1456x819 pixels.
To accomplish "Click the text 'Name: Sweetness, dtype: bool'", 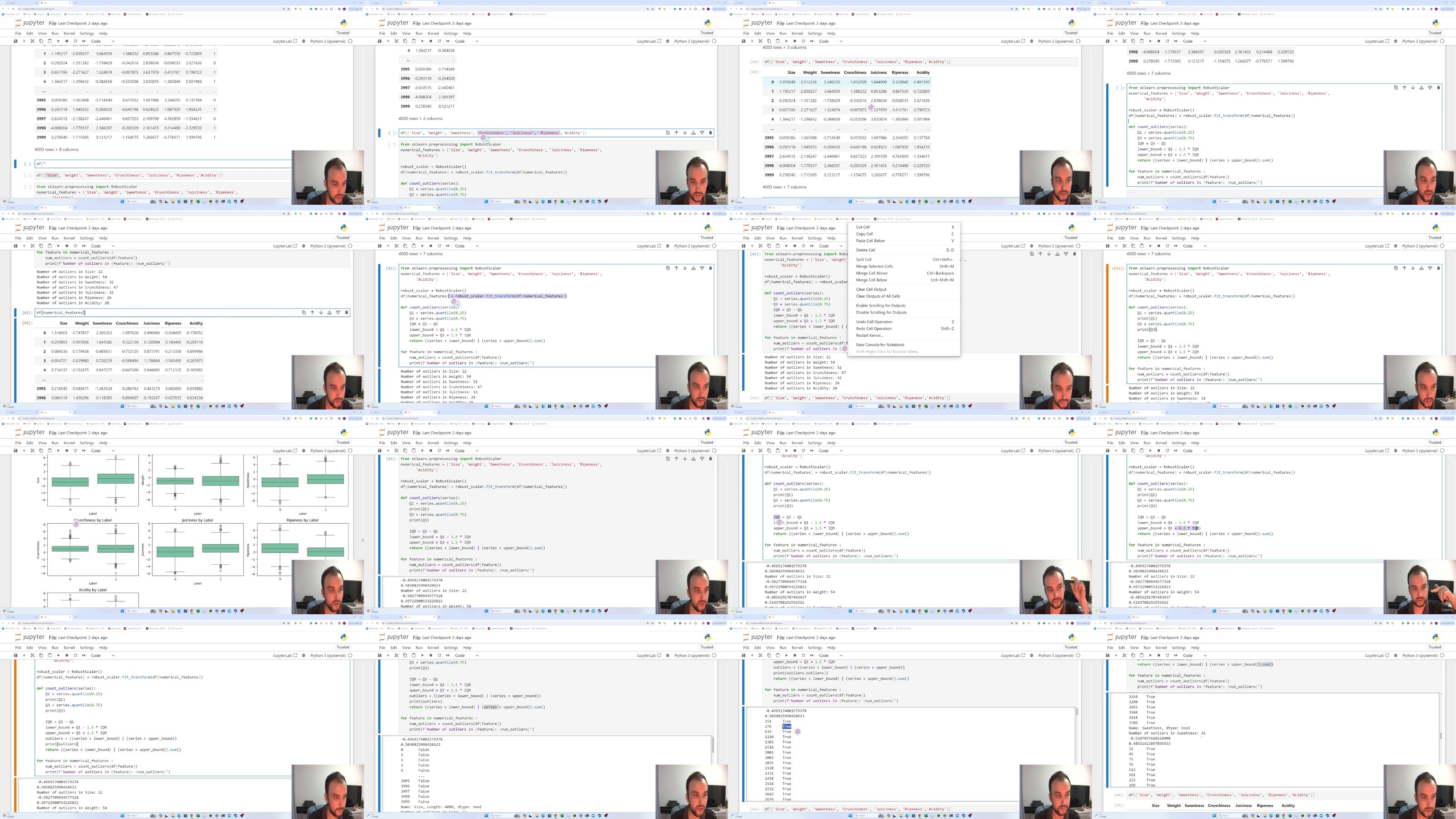I will (x=1159, y=728).
